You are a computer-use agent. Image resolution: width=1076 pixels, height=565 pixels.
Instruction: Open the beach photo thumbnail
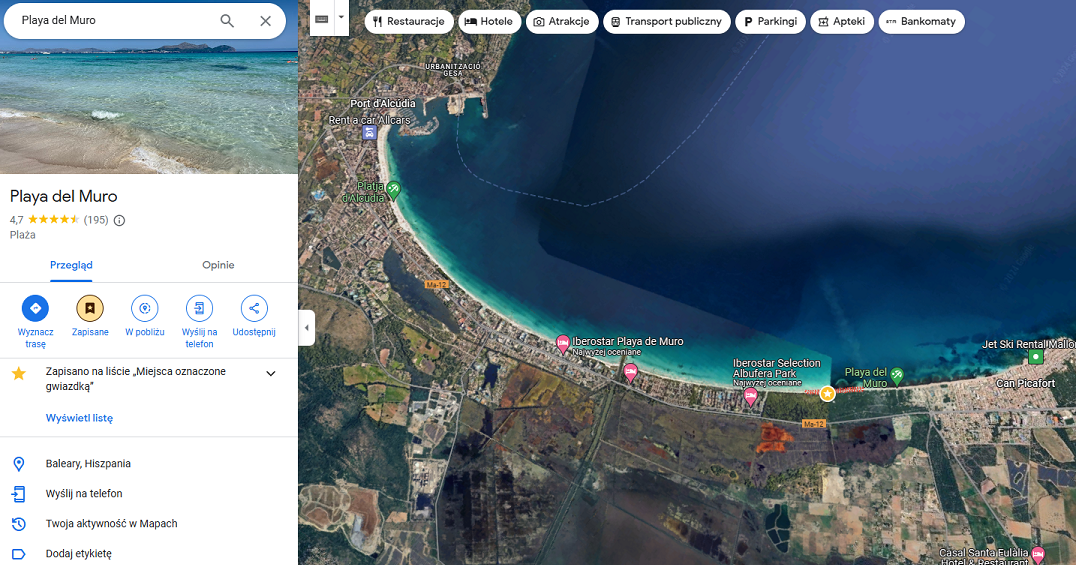[x=149, y=106]
